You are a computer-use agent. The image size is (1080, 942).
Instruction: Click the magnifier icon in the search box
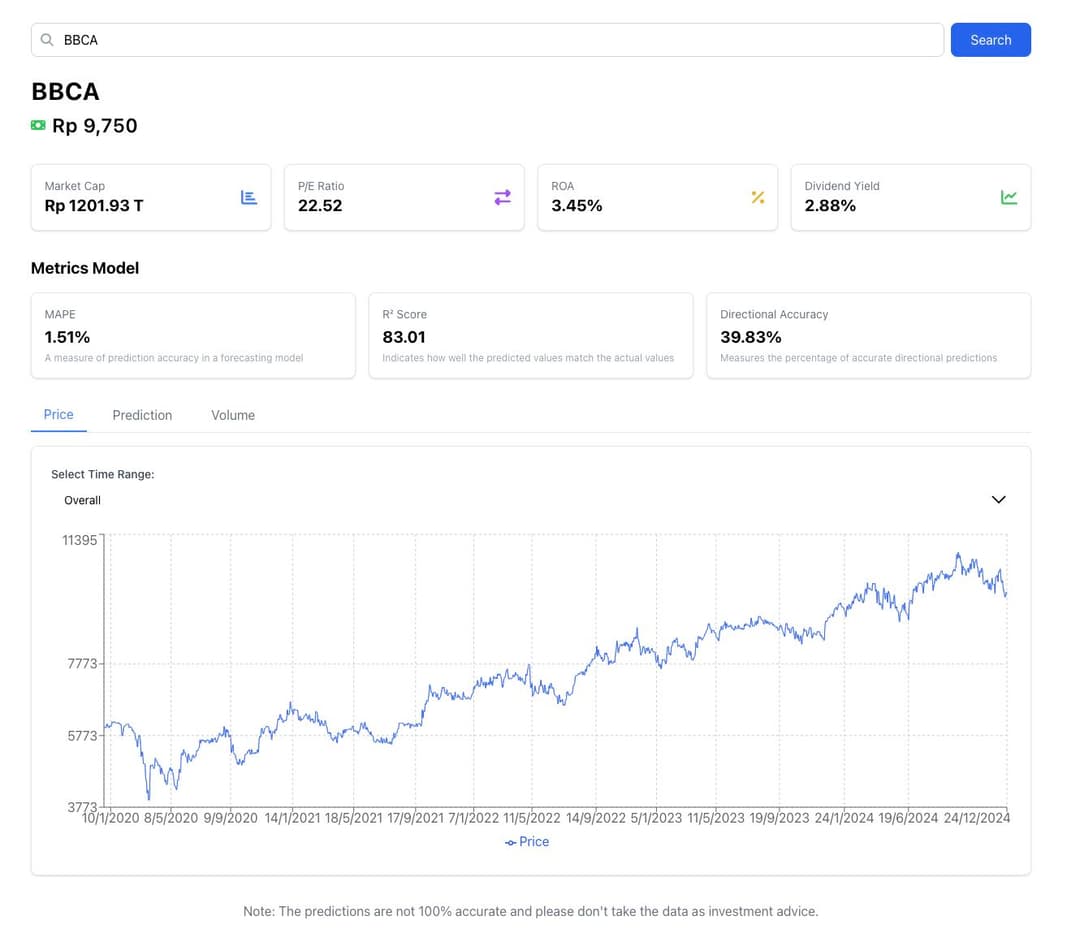47,40
